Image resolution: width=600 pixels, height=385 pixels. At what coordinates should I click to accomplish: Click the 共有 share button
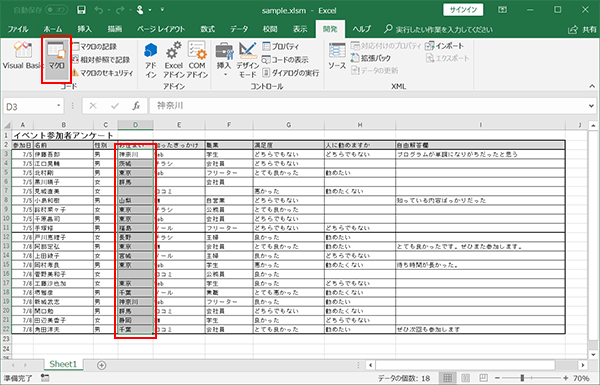point(582,29)
